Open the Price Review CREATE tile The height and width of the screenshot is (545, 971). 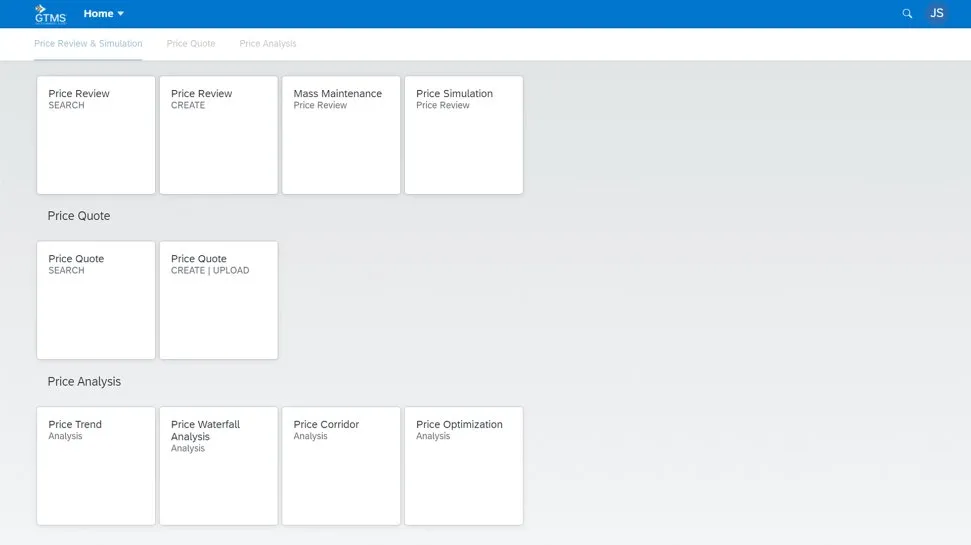[x=218, y=135]
